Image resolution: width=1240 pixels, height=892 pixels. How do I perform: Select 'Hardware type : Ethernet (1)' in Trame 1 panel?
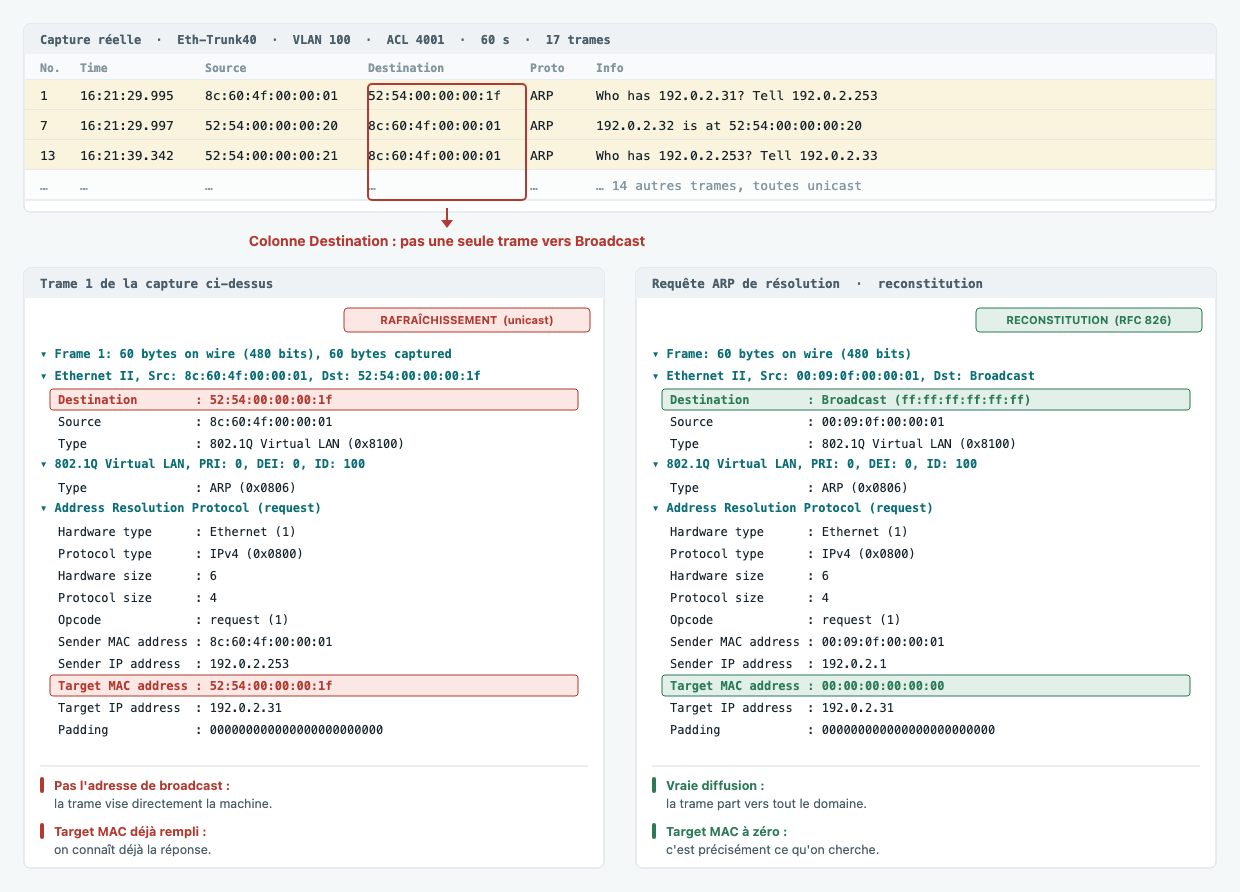point(176,532)
